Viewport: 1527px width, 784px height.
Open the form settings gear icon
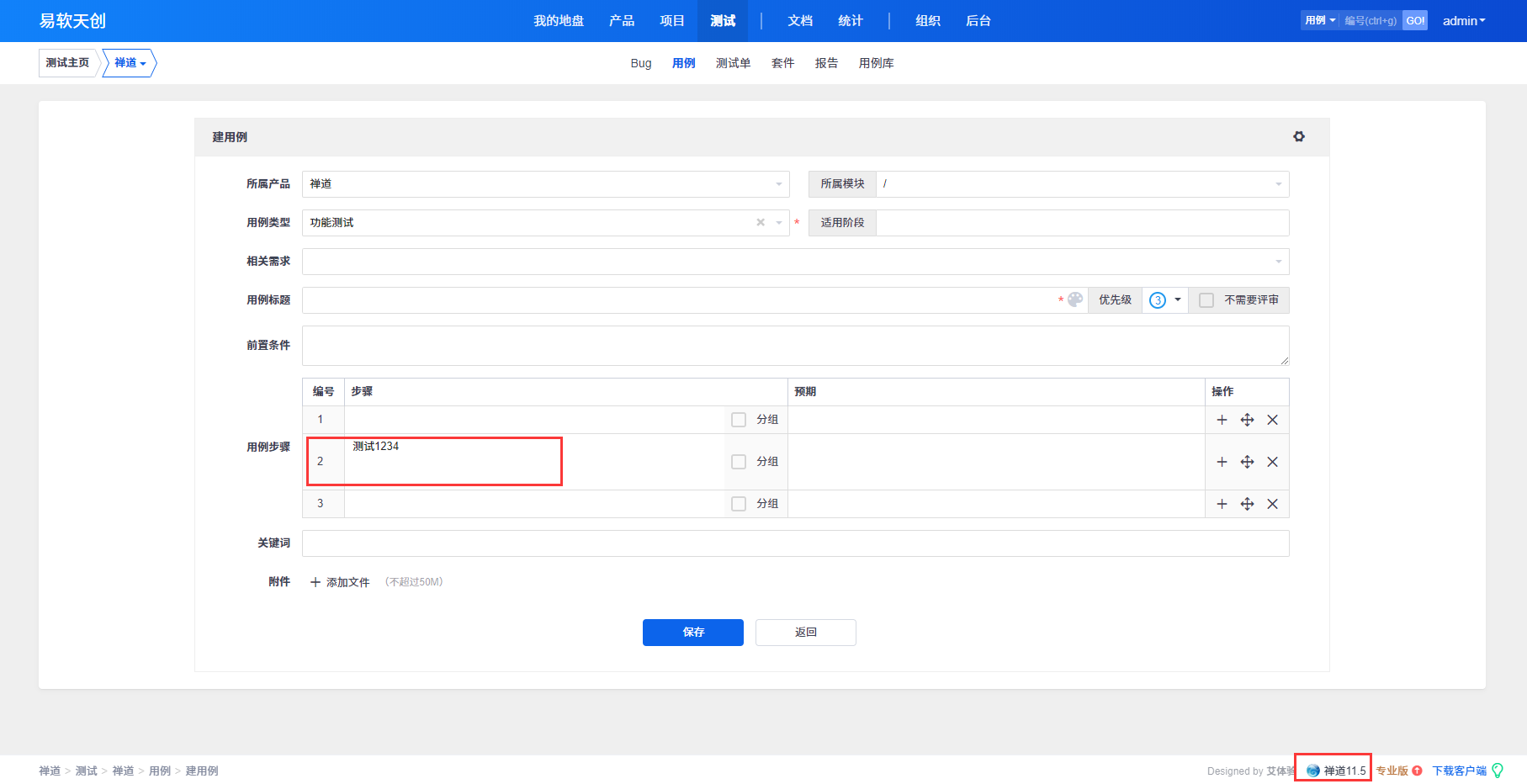(x=1299, y=136)
